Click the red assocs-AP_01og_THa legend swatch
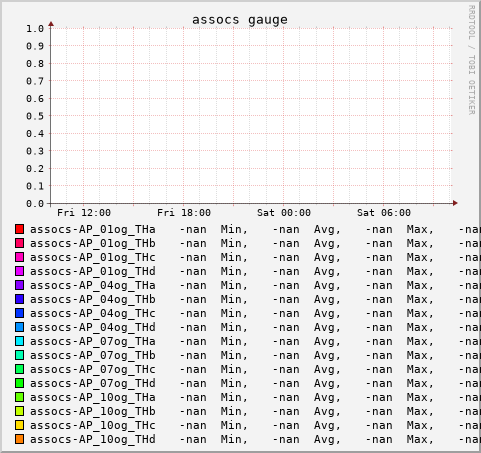Image resolution: width=481 pixels, height=453 pixels. click(19, 229)
